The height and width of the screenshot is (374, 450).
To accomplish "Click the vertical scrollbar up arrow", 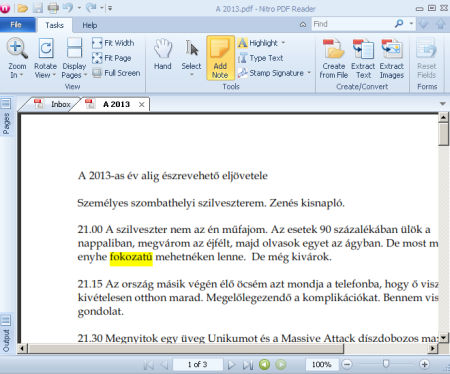I will point(443,117).
